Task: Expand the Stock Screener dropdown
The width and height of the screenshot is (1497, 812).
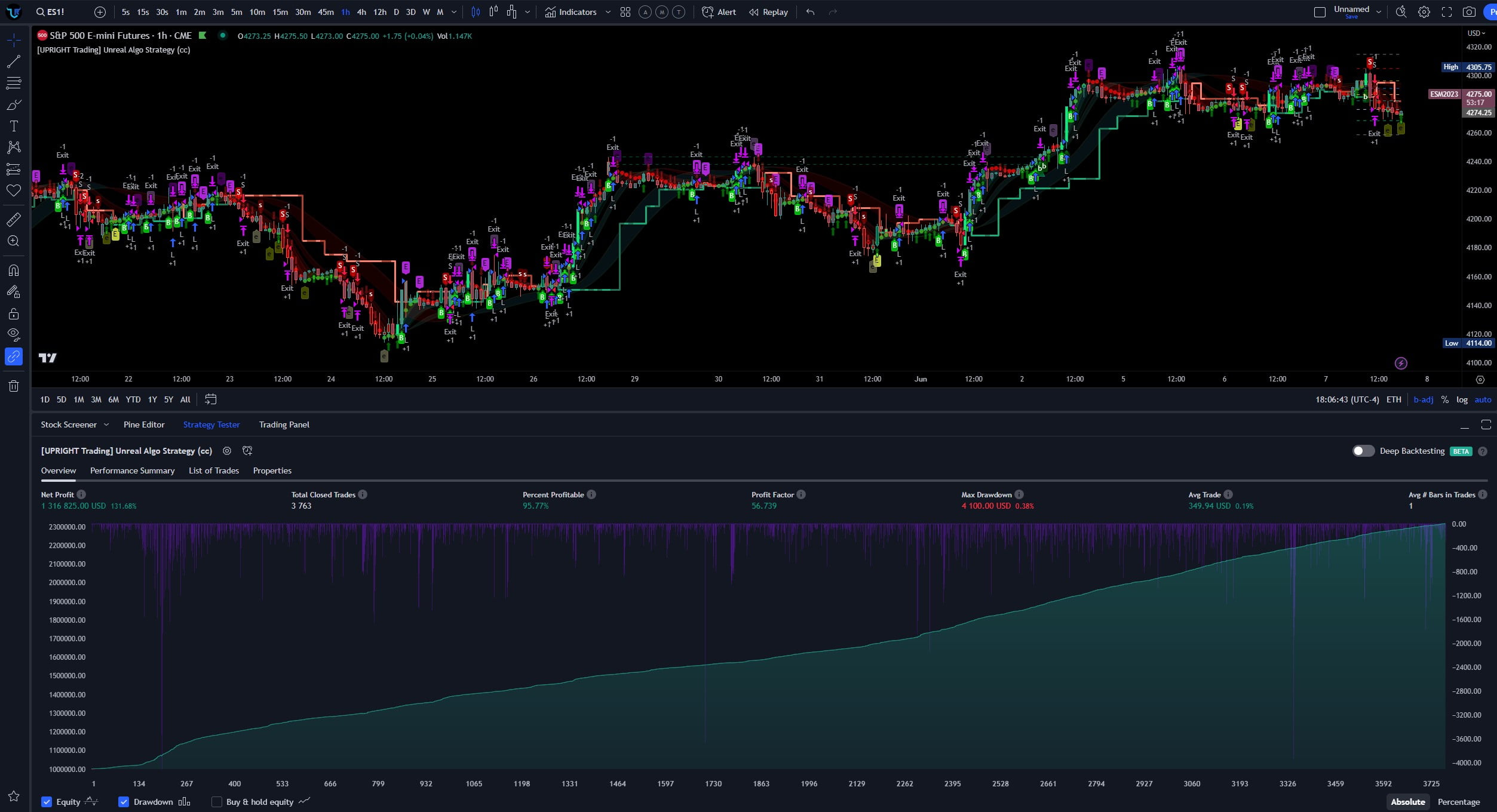Action: (x=106, y=425)
